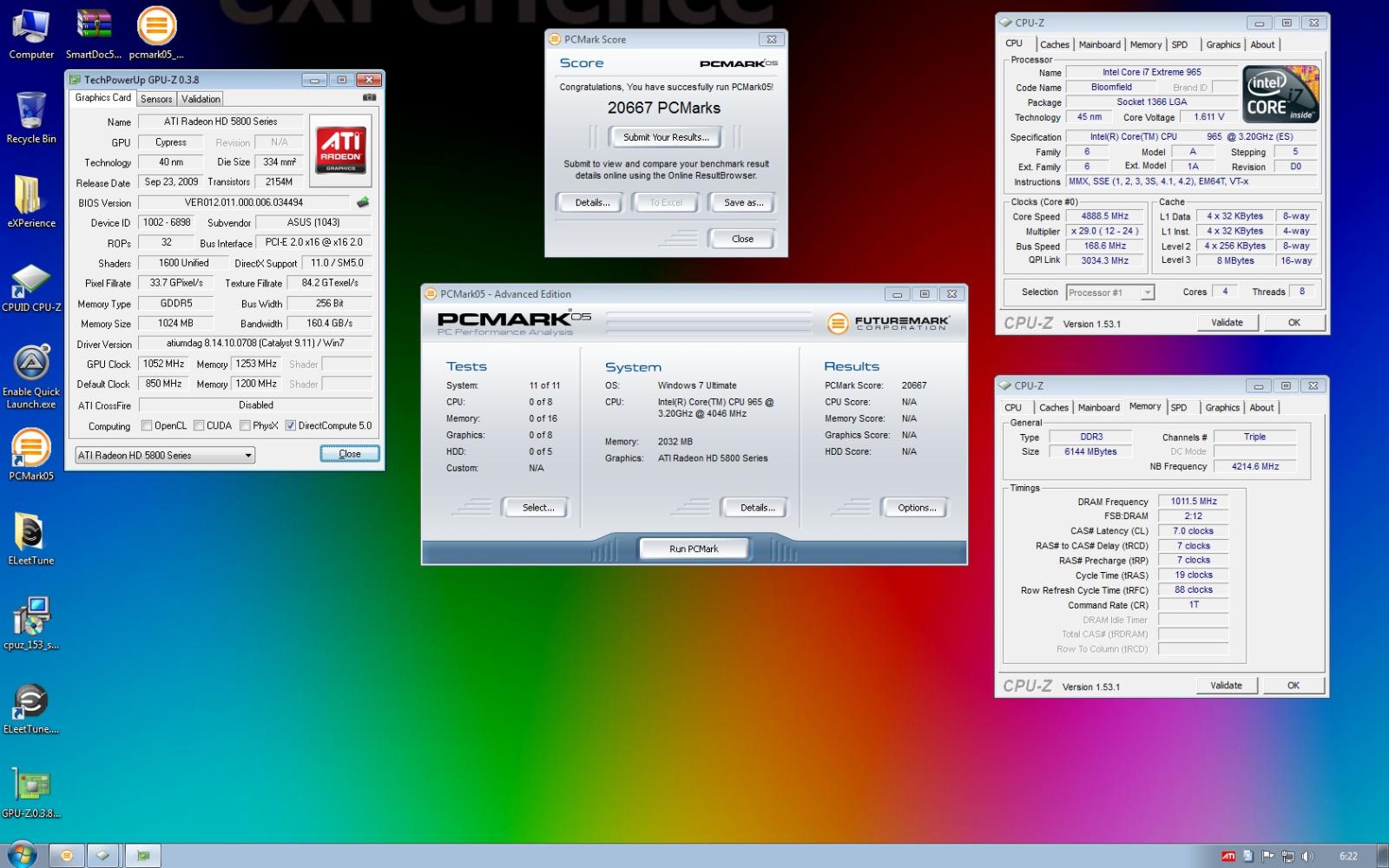1389x868 pixels.
Task: Open the volume speaker tray icon
Action: coord(1308,857)
